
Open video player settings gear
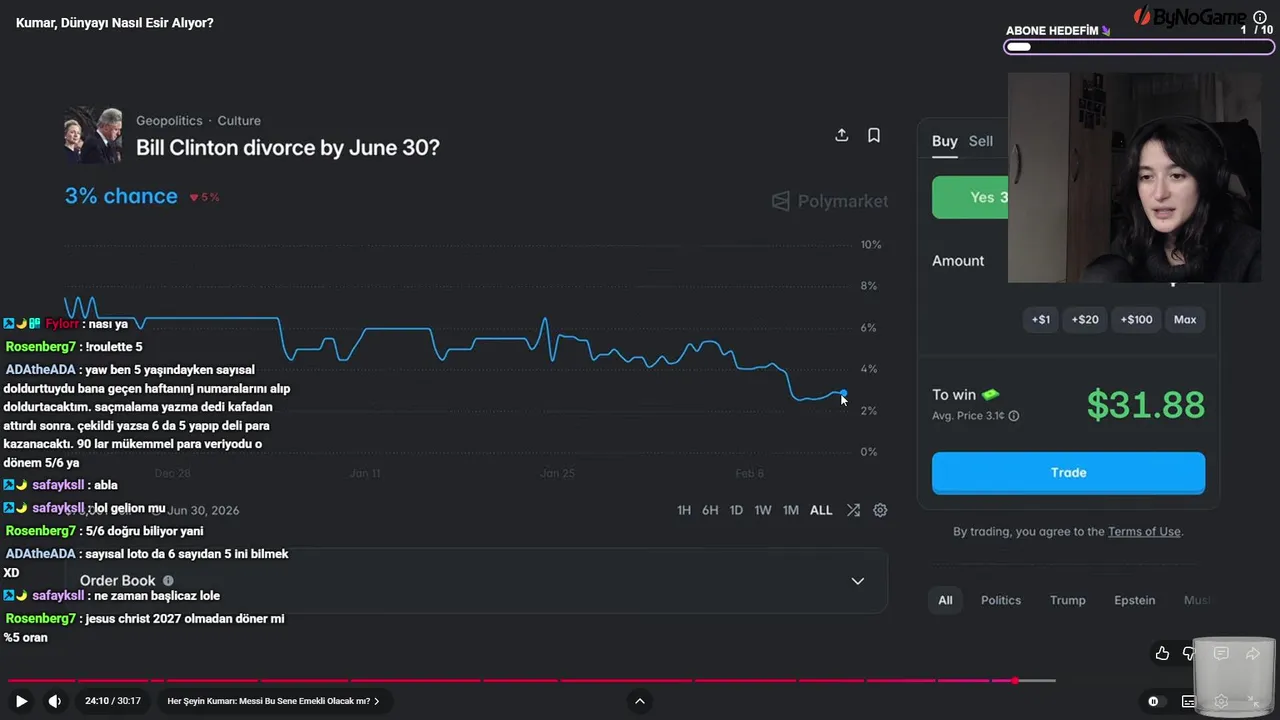click(1221, 701)
